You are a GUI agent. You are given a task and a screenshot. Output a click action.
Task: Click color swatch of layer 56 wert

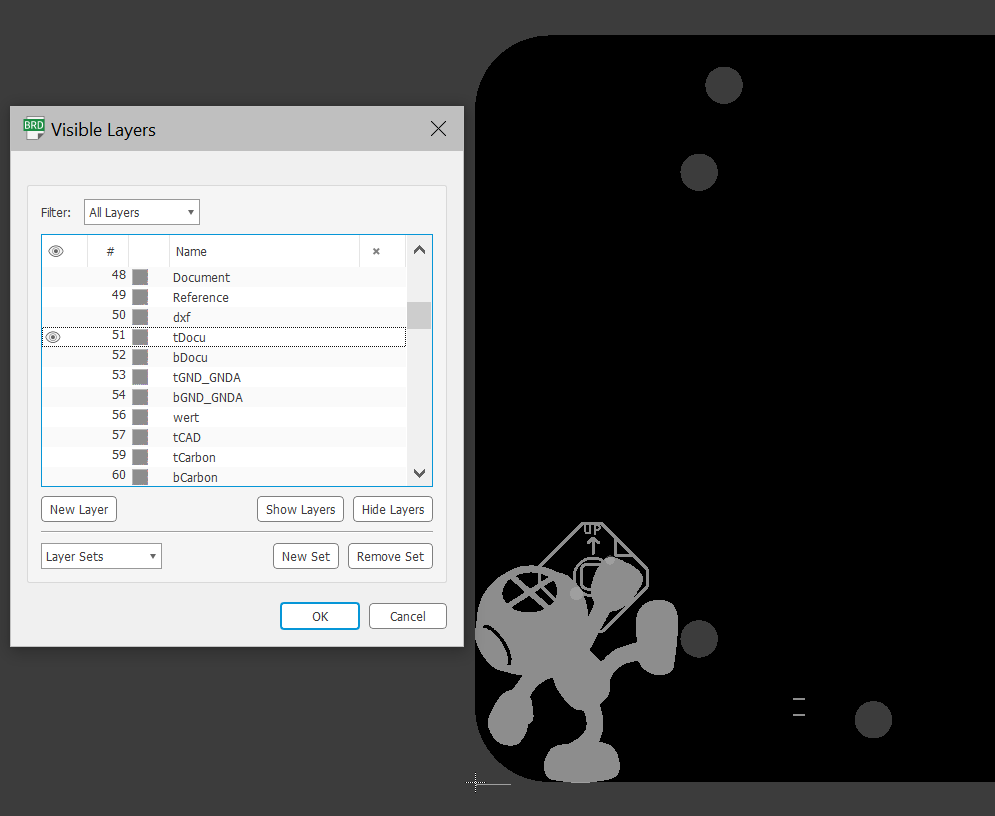click(x=140, y=417)
